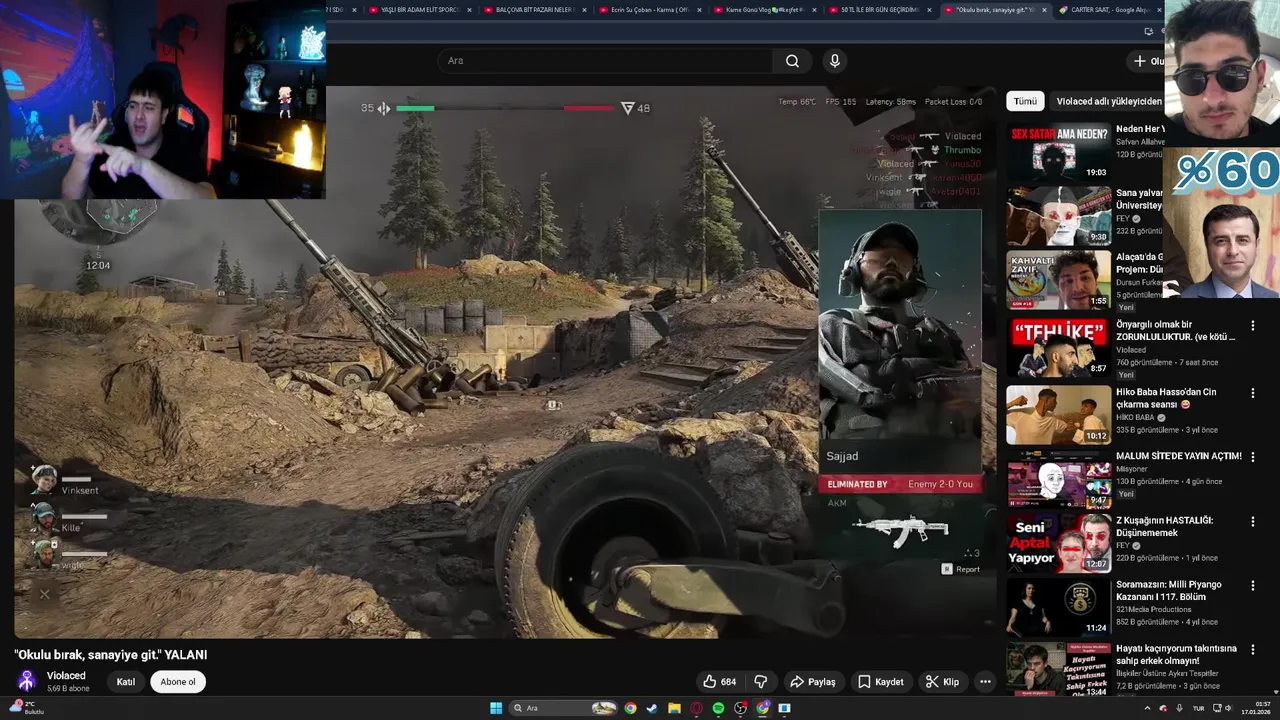Close the BALÇOVA BİT PAZARI tab
This screenshot has width=1280, height=720.
583,10
